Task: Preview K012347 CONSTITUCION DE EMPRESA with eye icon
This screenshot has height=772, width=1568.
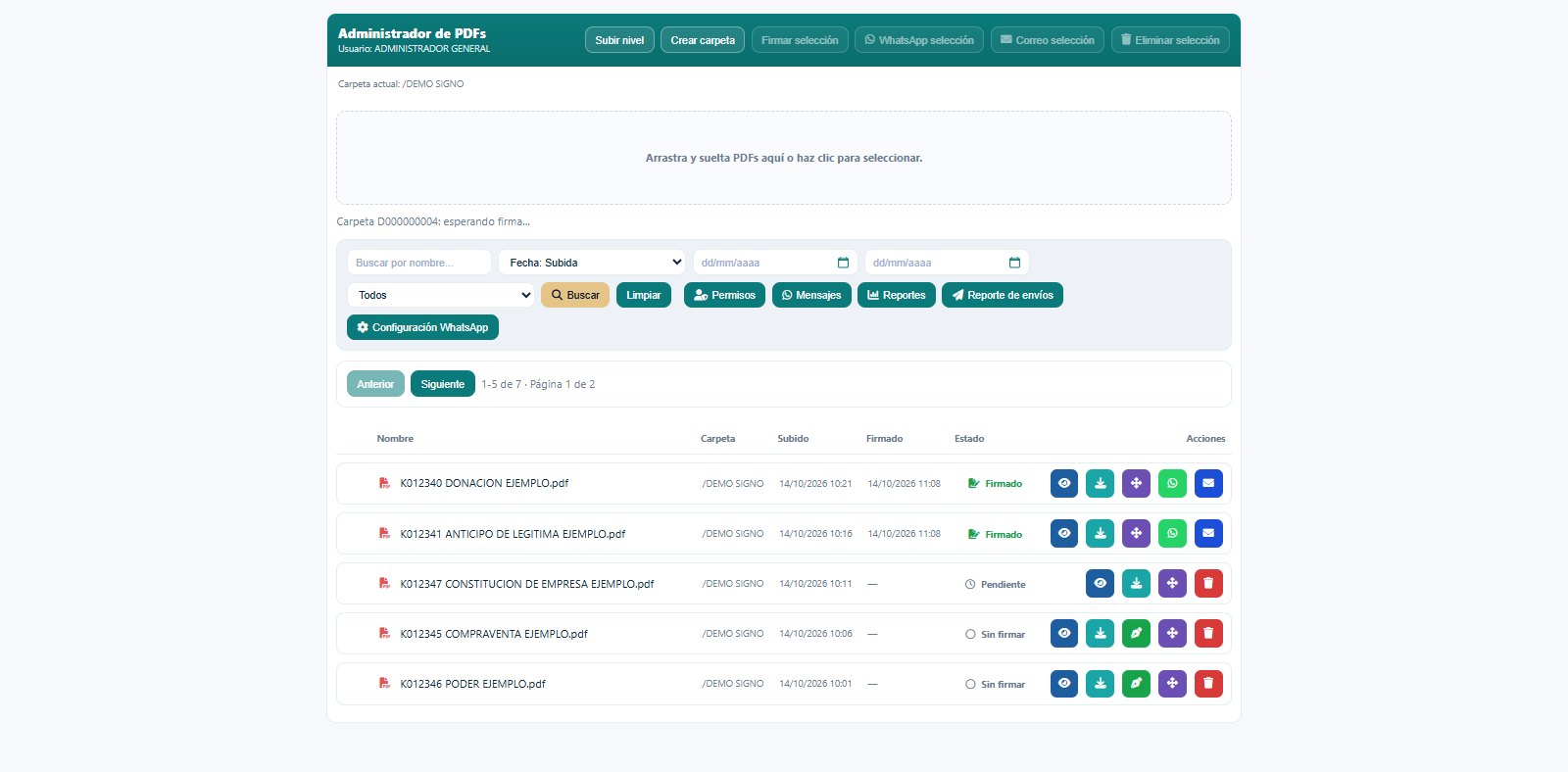Action: coord(1101,583)
